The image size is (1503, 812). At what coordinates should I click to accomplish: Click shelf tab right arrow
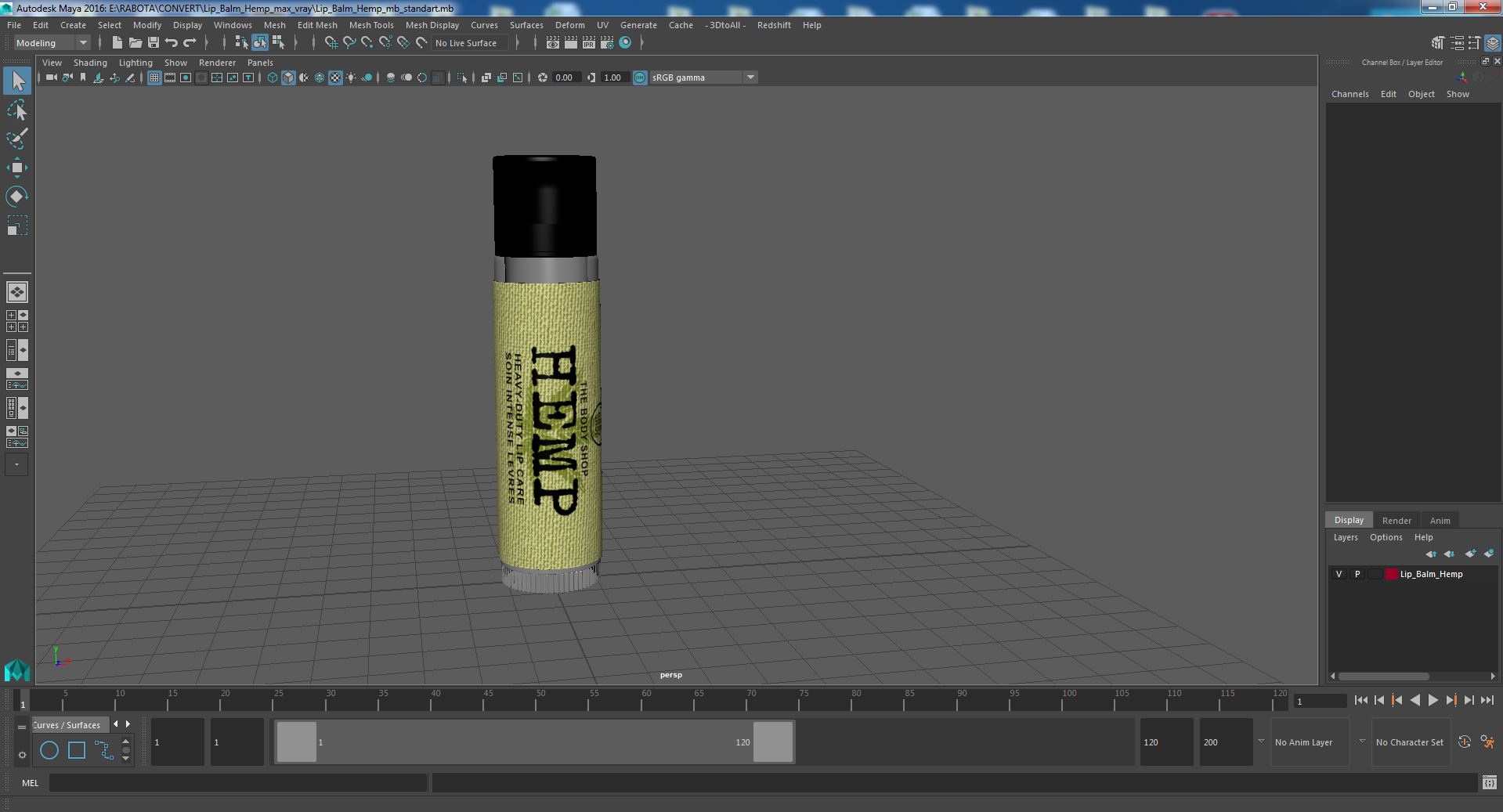128,724
